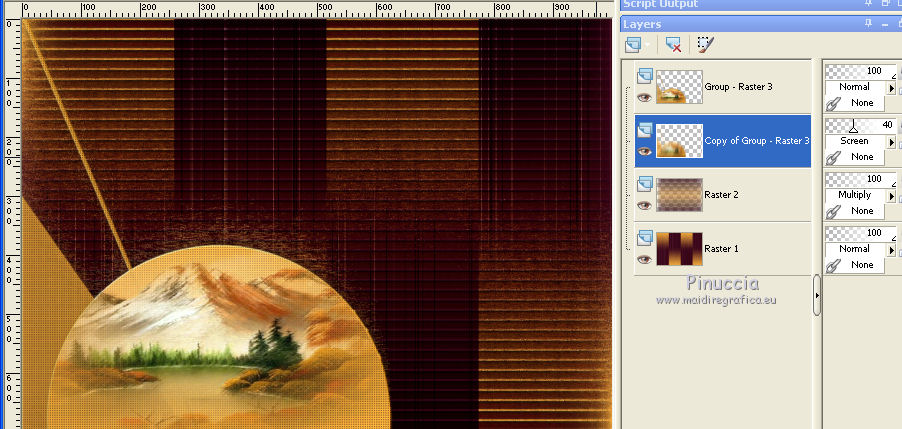The width and height of the screenshot is (902, 429).
Task: Open Normal blend mode of Group - Raster 3
Action: 855,87
